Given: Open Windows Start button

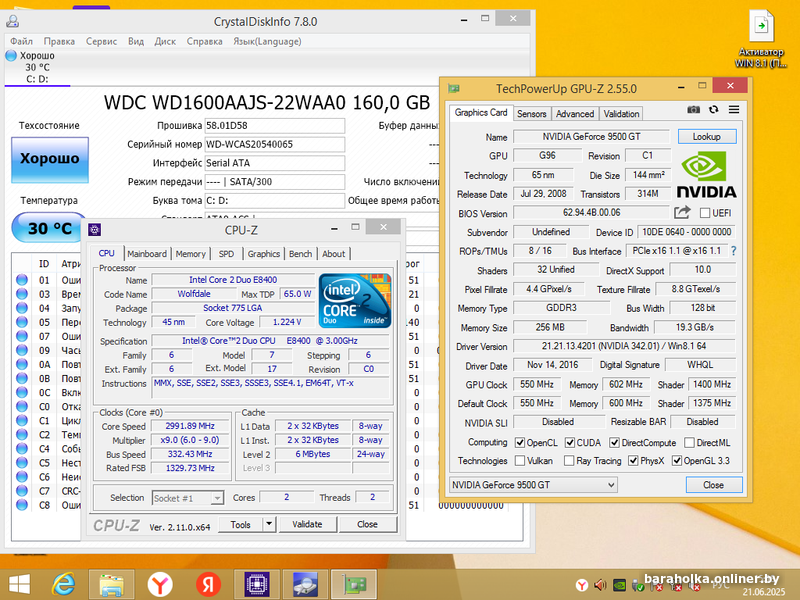Looking at the screenshot, I should click(19, 584).
